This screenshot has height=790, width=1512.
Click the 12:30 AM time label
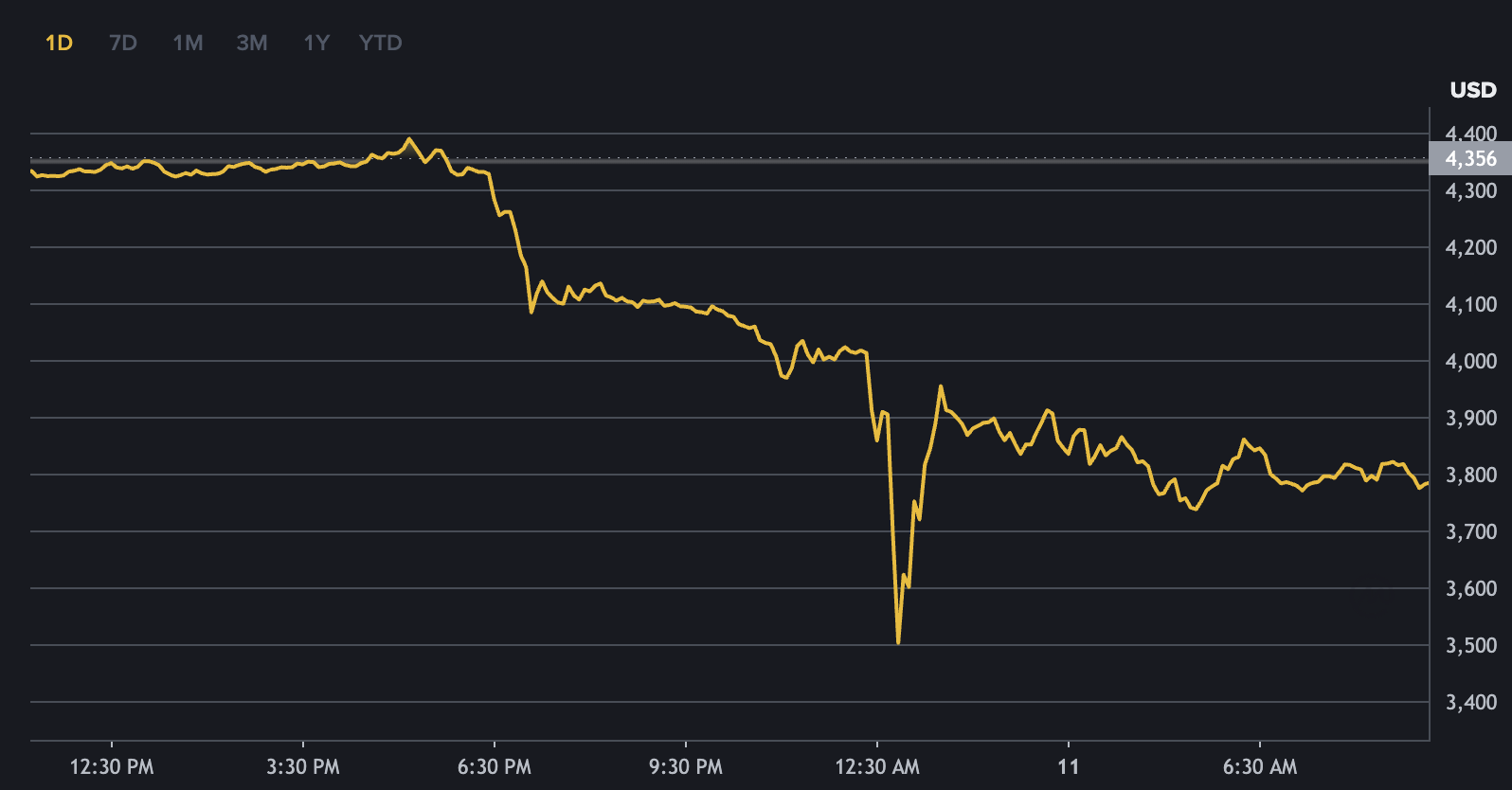[x=877, y=766]
